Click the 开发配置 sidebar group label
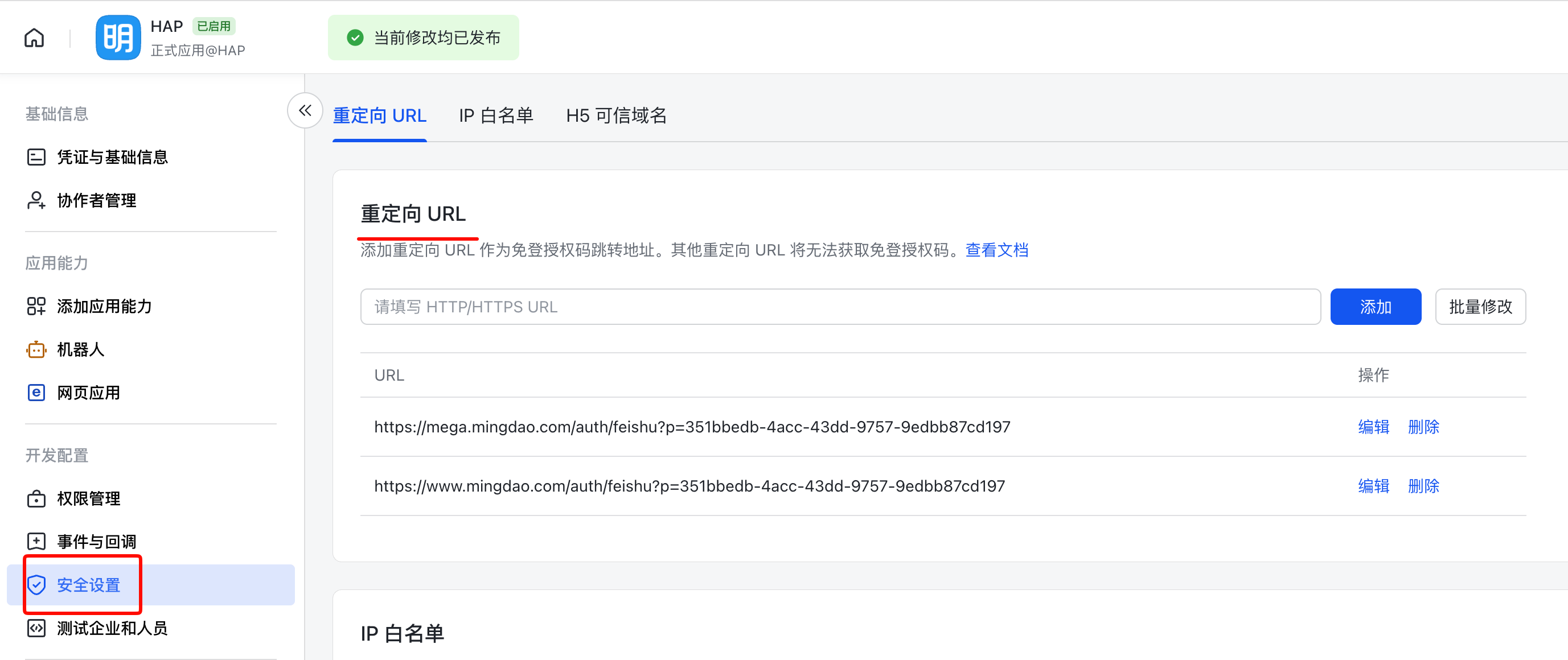Viewport: 1568px width, 660px height. point(56,455)
